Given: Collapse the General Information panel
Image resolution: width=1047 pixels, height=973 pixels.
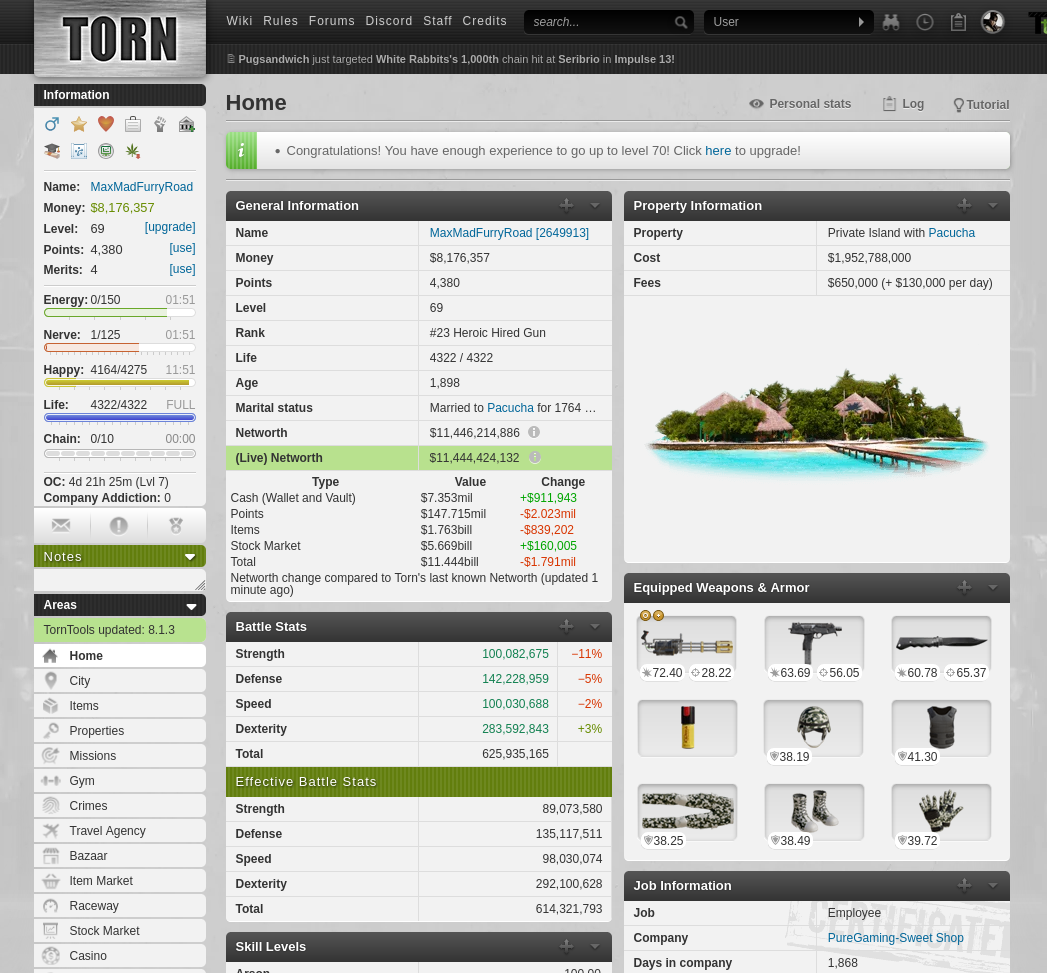Looking at the screenshot, I should (x=594, y=205).
